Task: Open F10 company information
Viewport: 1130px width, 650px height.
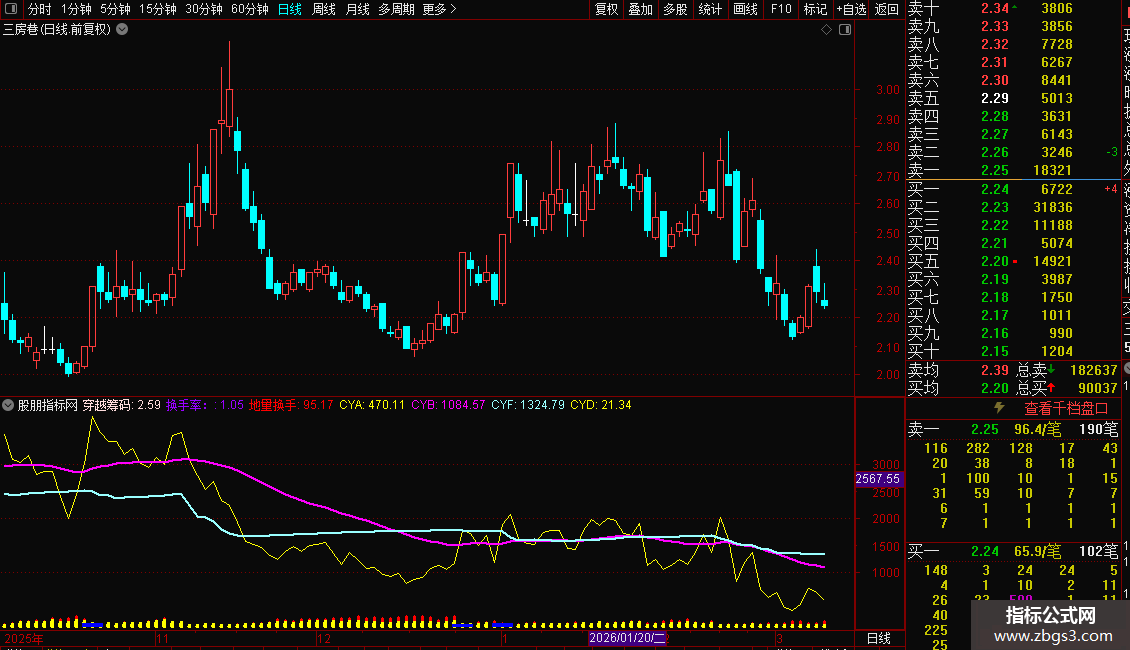Action: click(x=781, y=9)
